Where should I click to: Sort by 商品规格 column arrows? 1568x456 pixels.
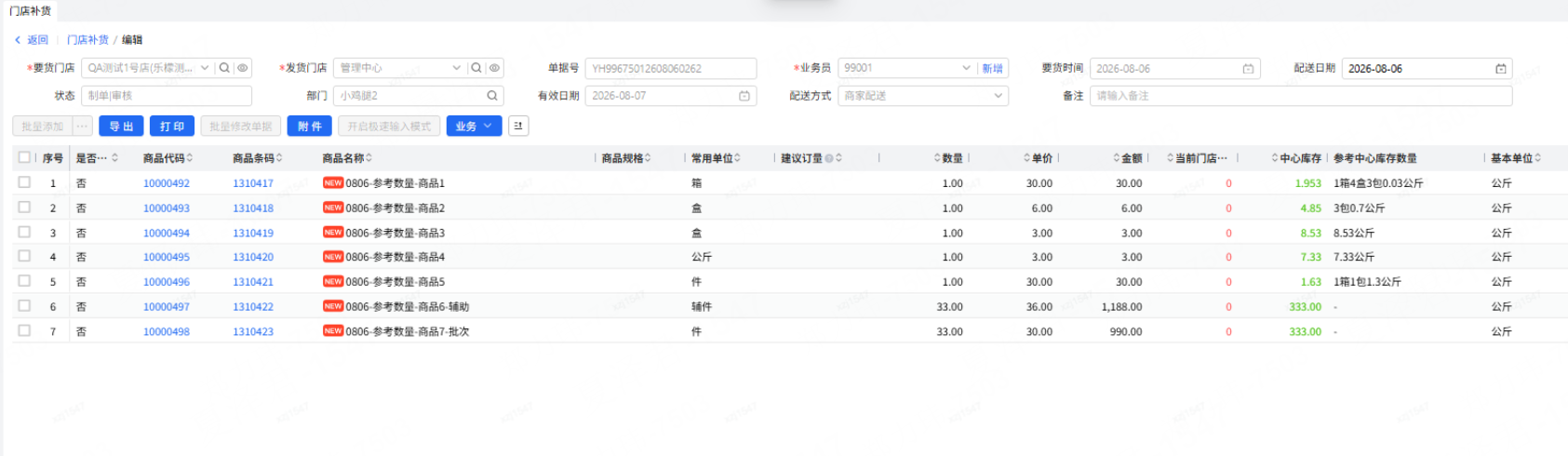click(648, 158)
